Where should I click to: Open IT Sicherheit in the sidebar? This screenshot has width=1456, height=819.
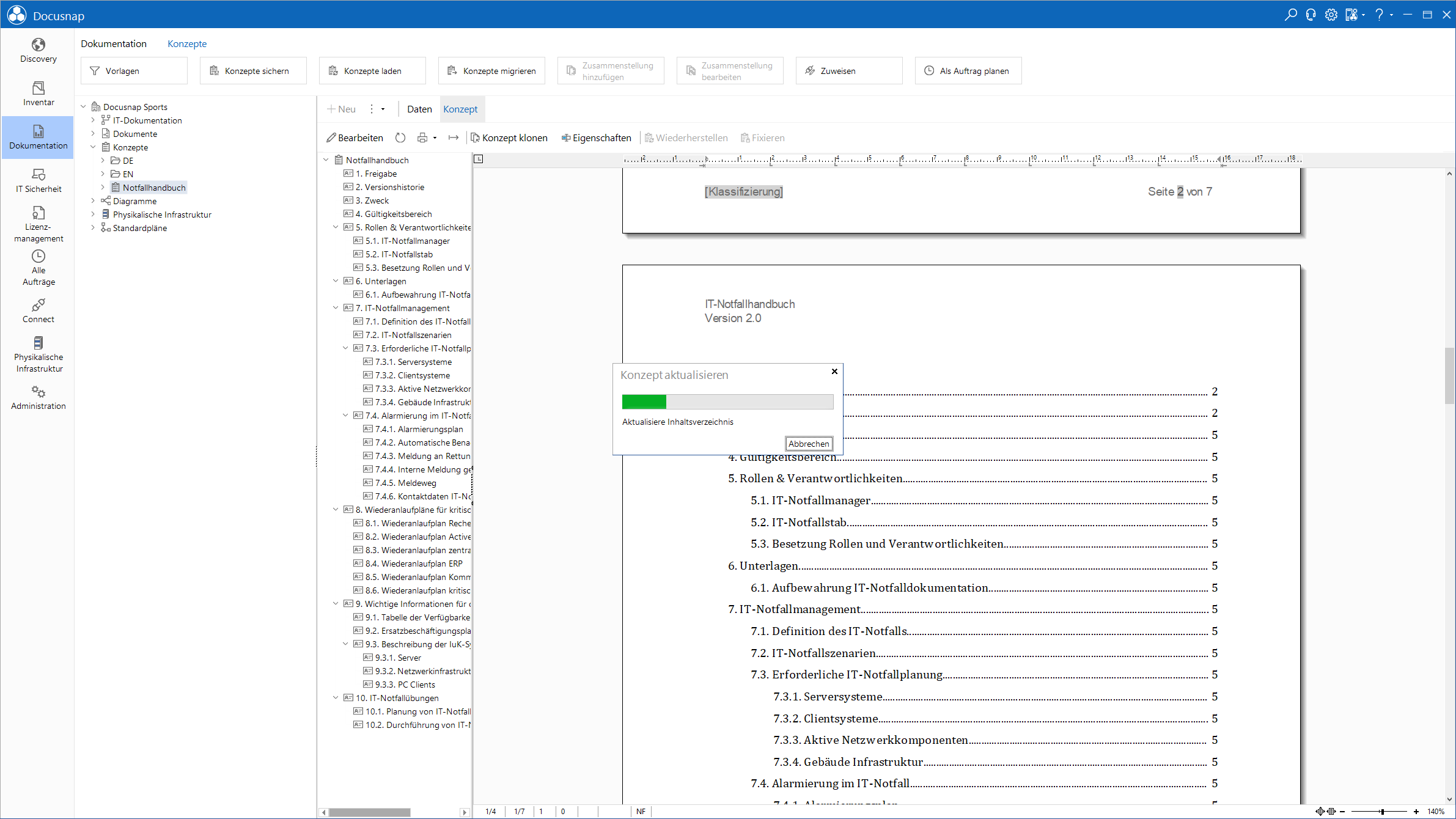[x=38, y=180]
